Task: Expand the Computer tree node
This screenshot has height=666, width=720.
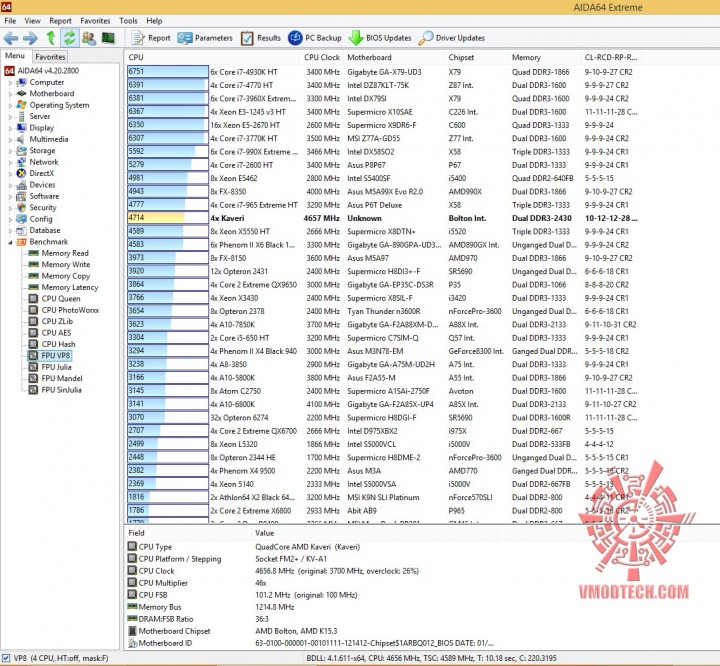Action: coord(10,83)
